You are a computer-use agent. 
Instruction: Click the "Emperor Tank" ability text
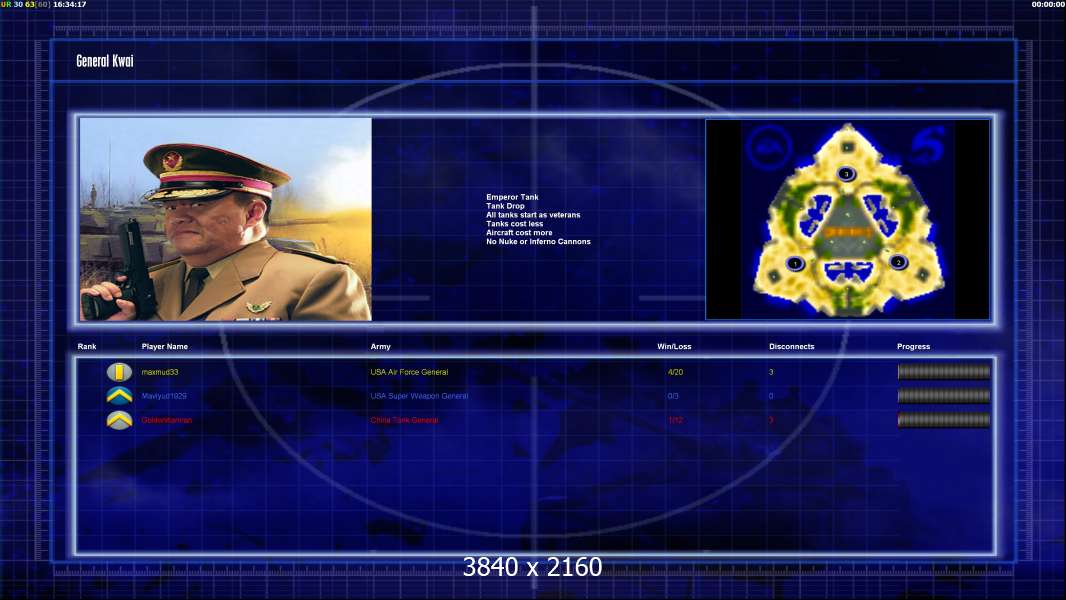(x=512, y=197)
